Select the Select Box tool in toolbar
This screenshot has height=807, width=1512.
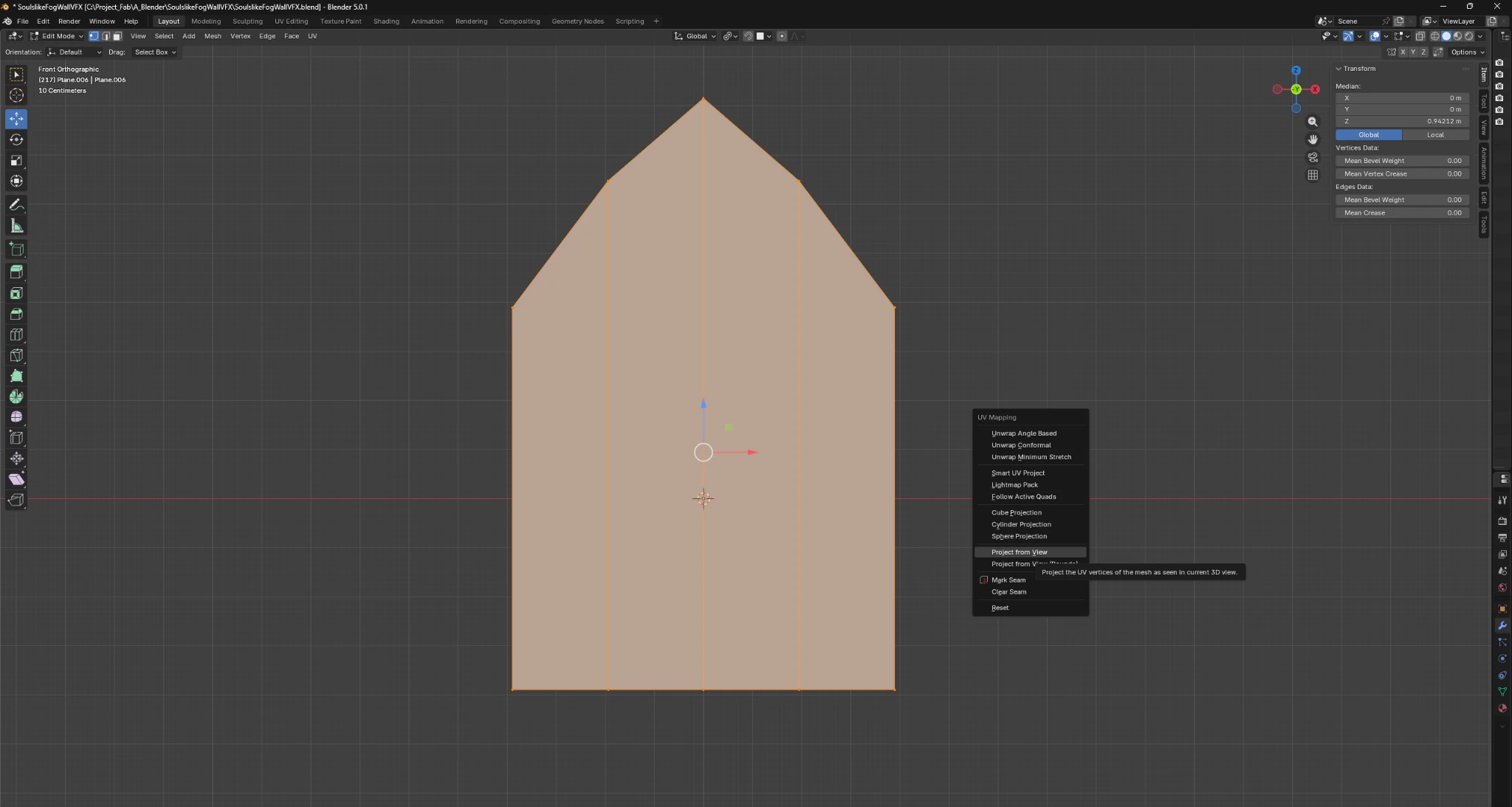[16, 75]
